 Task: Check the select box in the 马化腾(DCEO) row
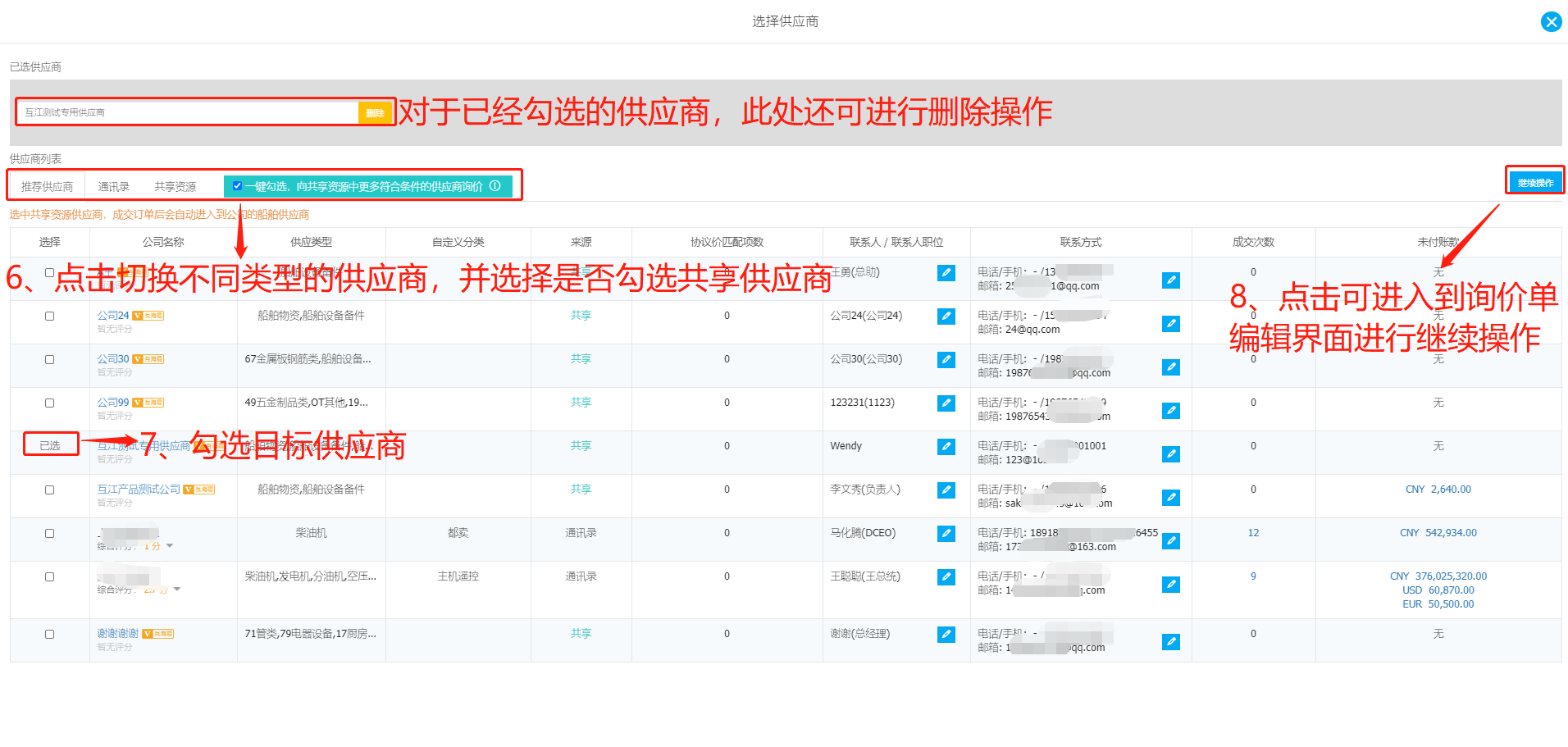49,533
